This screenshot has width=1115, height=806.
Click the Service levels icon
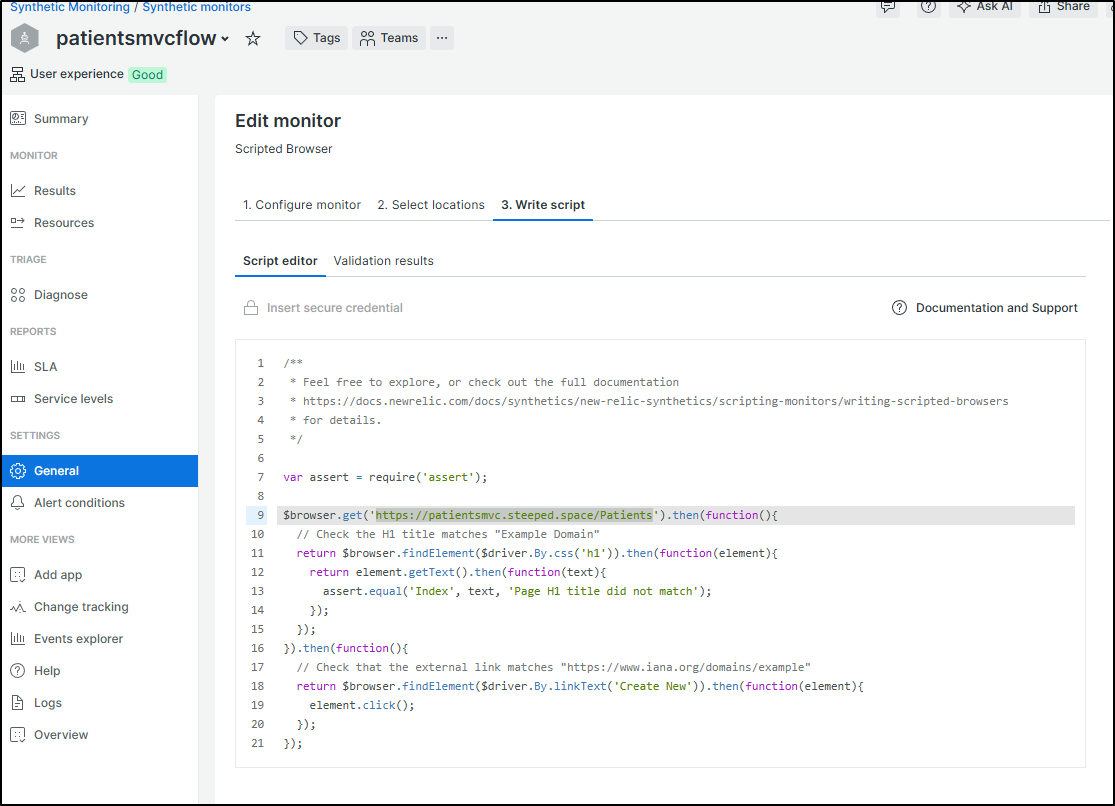(x=18, y=399)
